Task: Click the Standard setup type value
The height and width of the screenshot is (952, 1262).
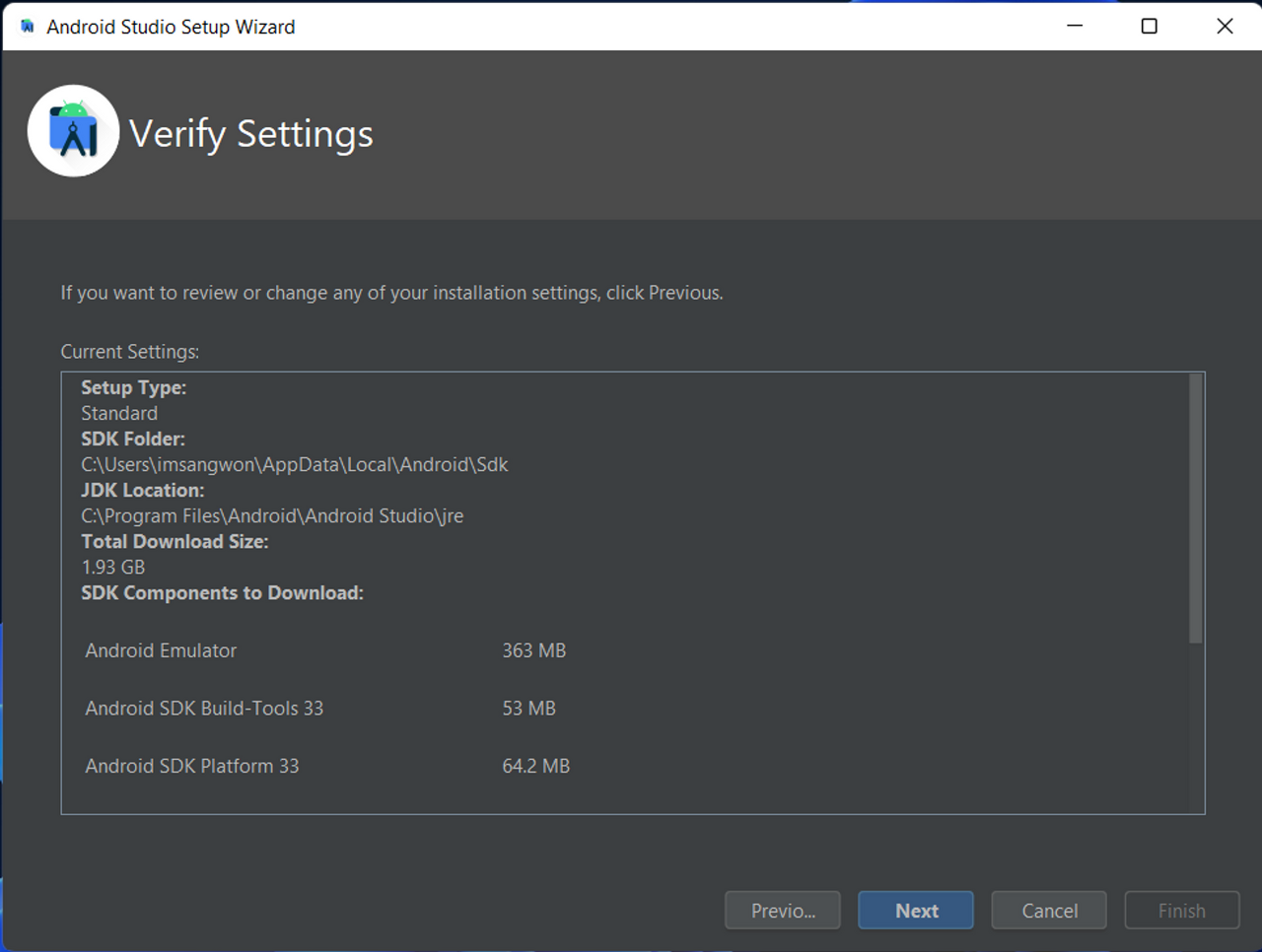Action: click(x=119, y=413)
